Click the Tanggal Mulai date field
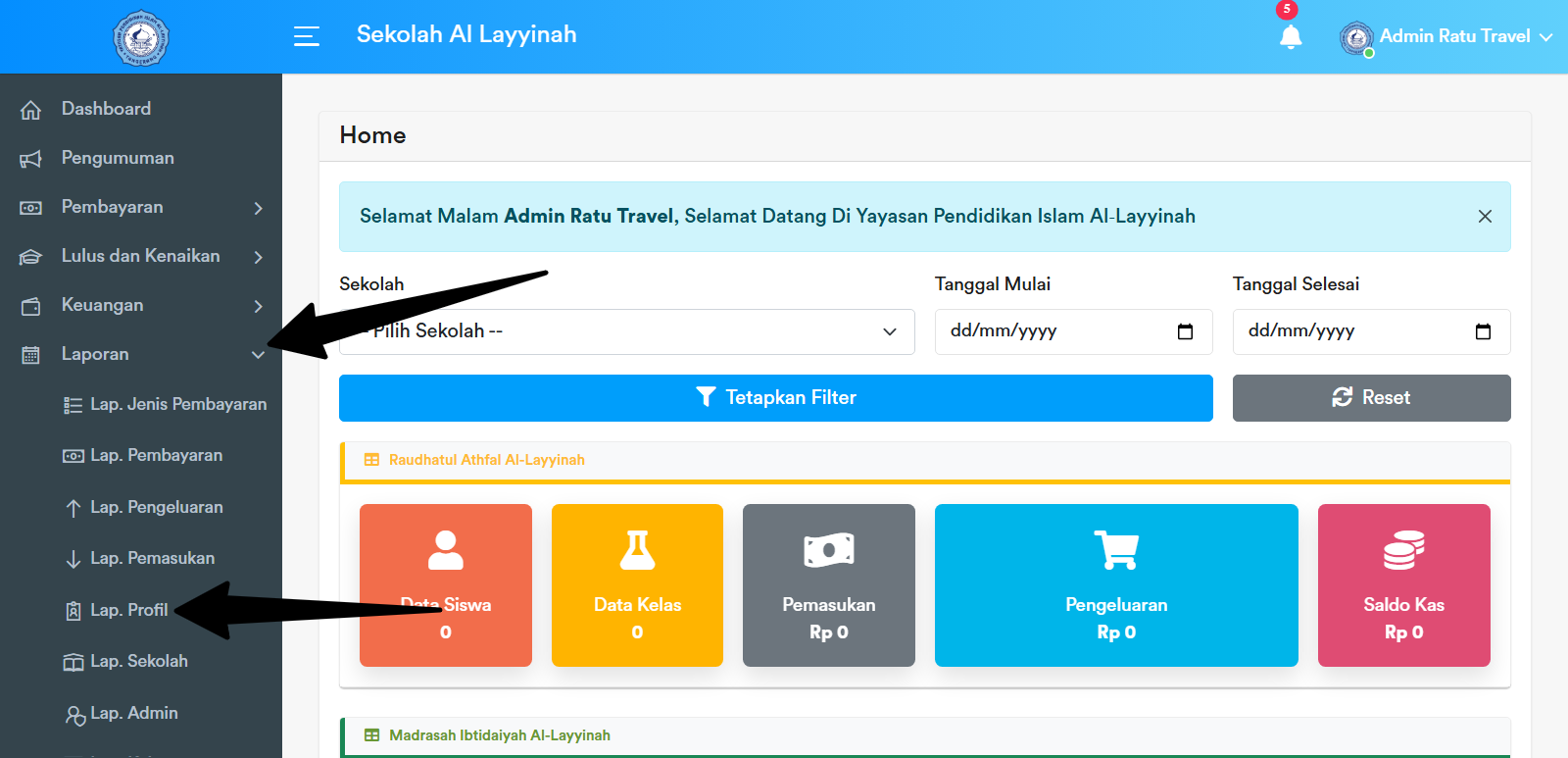Viewport: 1568px width, 758px height. pos(1074,331)
